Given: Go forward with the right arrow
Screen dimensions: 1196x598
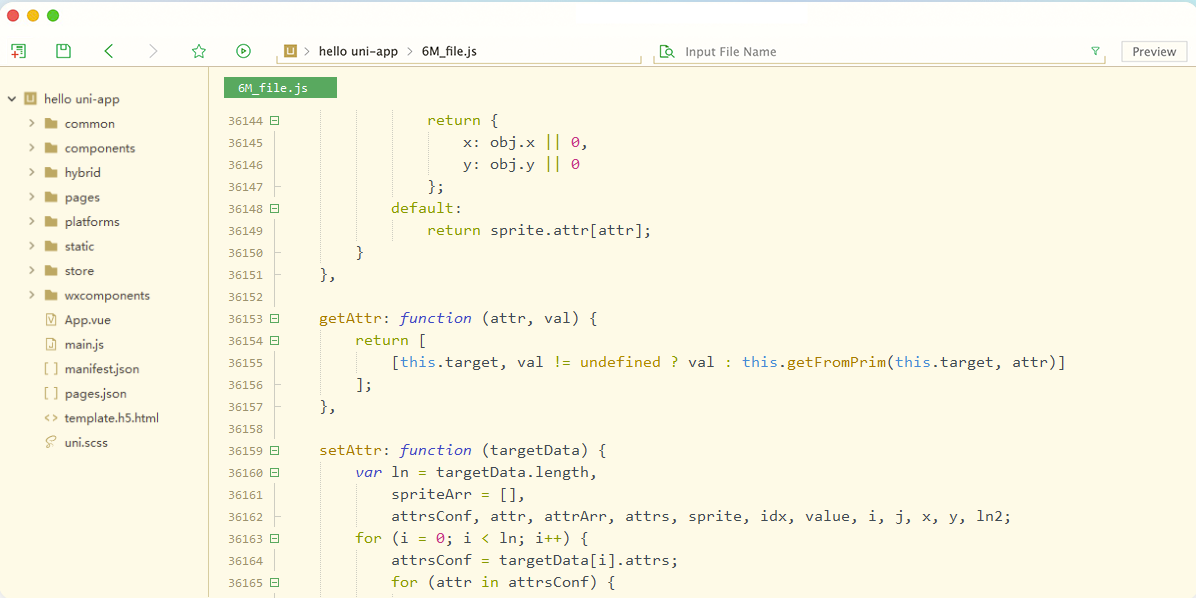Looking at the screenshot, I should coord(153,51).
